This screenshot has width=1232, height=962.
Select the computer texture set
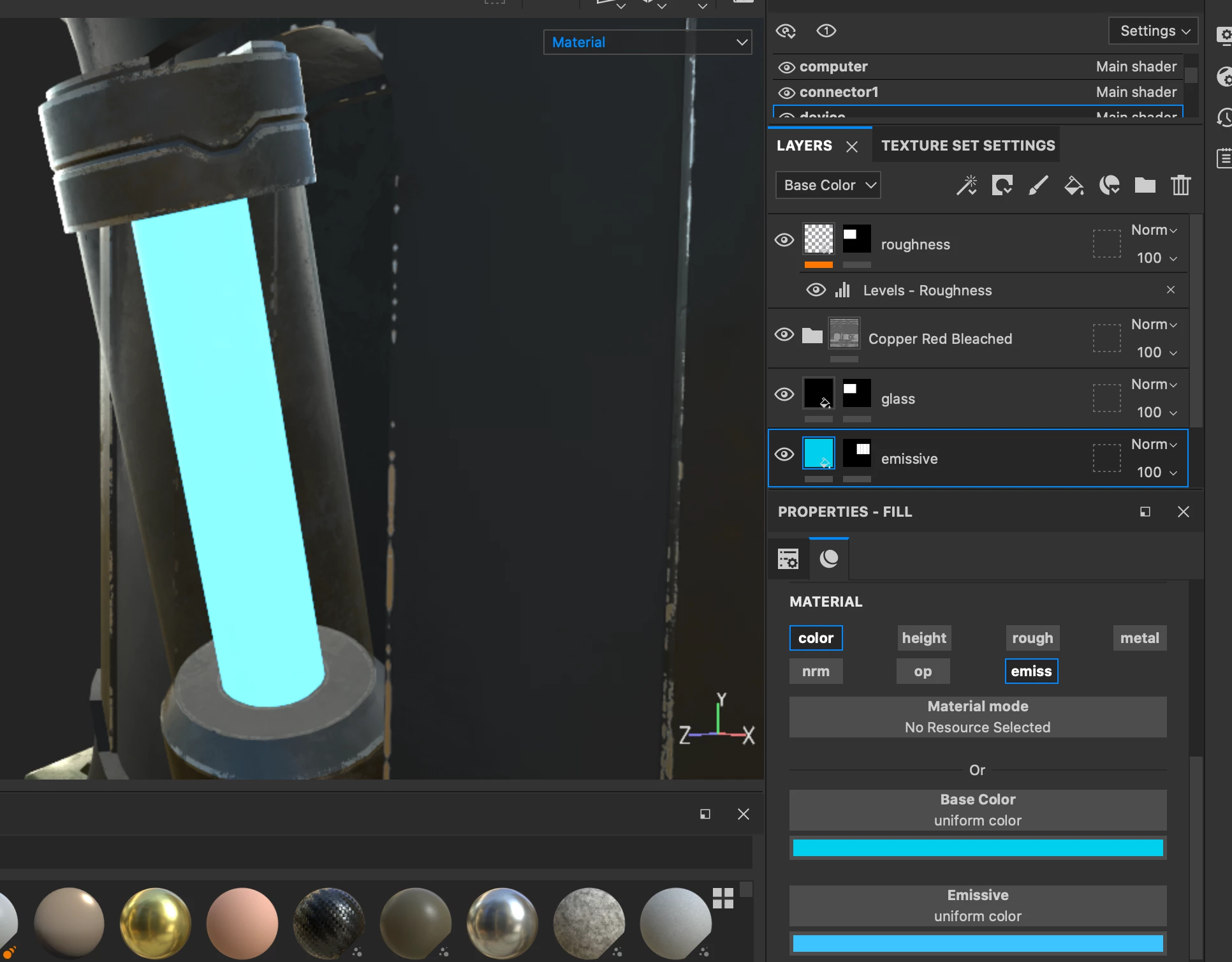pyautogui.click(x=833, y=67)
